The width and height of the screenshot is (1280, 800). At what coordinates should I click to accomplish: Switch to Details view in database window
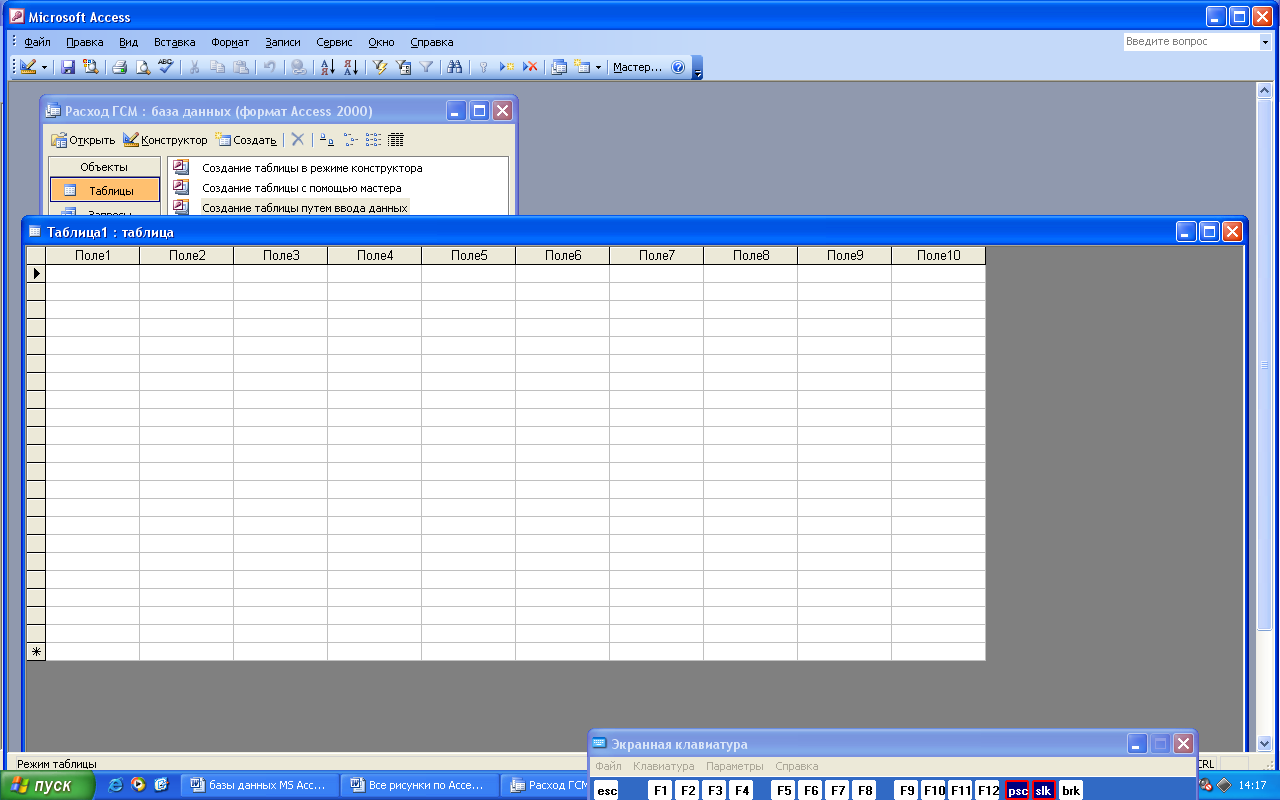(396, 140)
